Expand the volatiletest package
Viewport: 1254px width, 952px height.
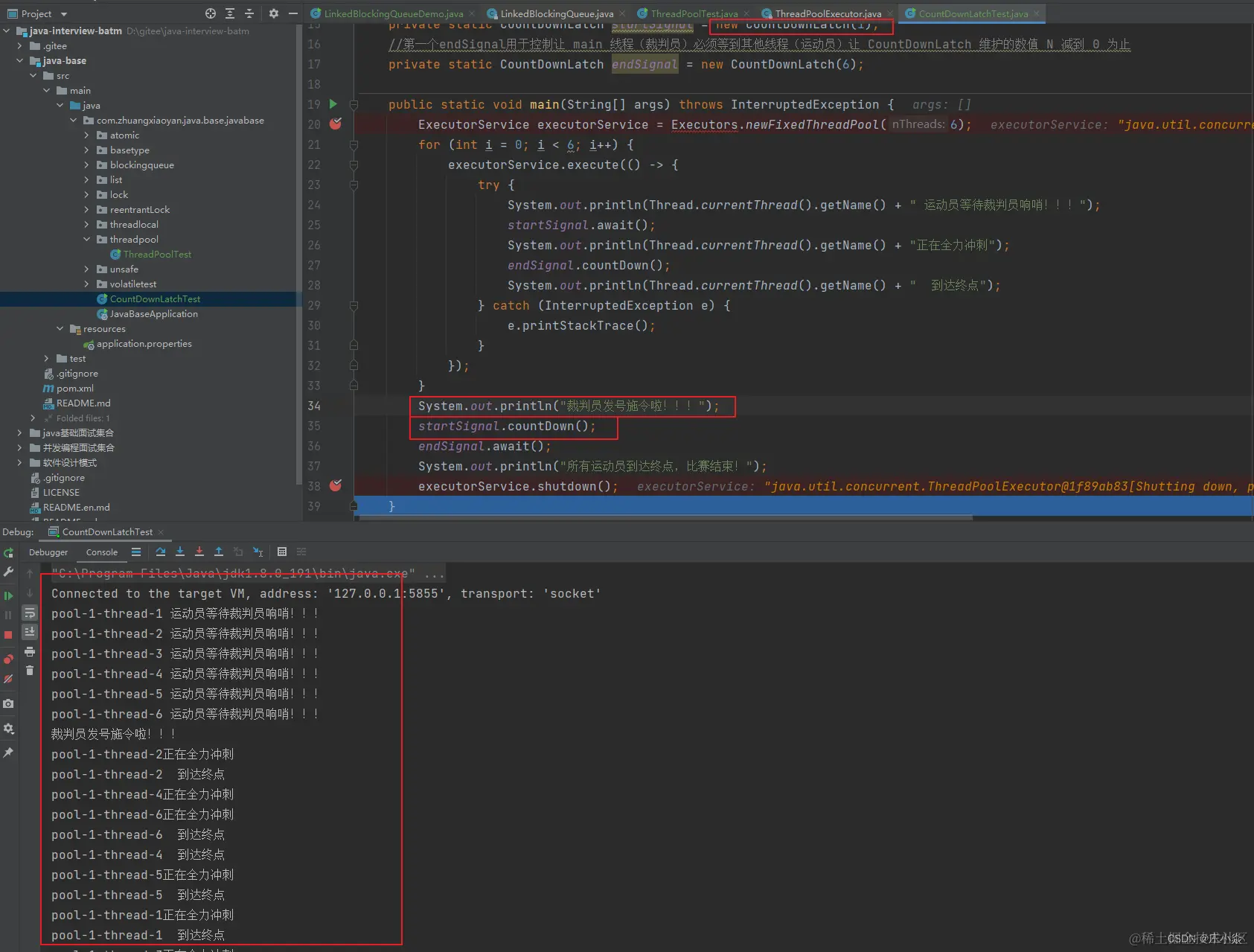click(87, 284)
